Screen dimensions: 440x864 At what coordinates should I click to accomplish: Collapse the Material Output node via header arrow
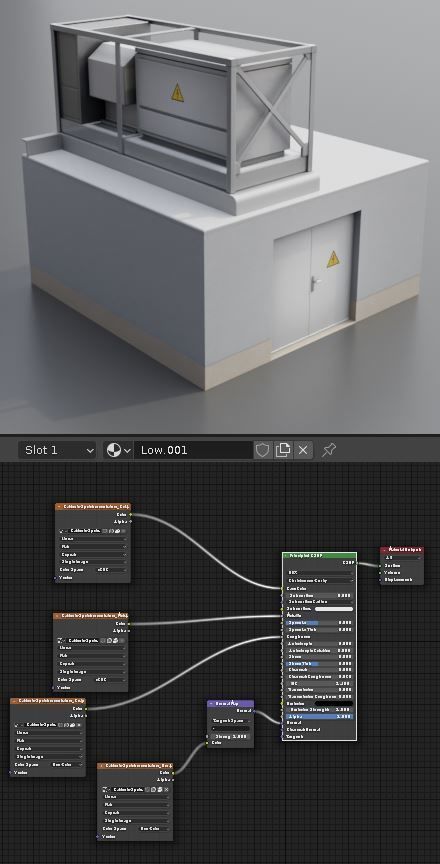click(384, 550)
